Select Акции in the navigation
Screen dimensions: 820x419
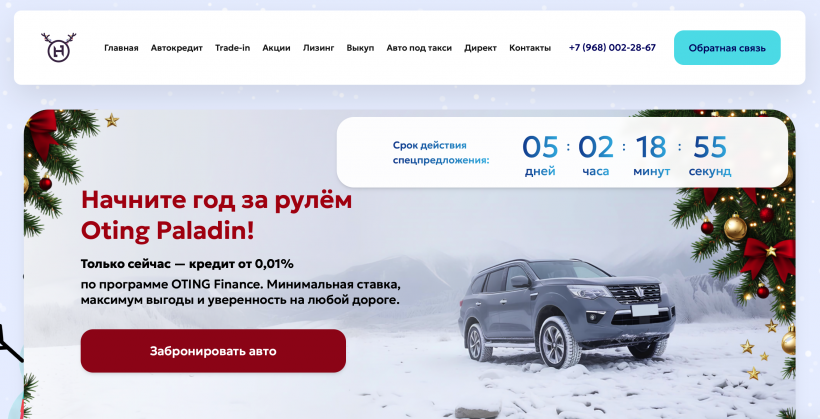pos(276,48)
